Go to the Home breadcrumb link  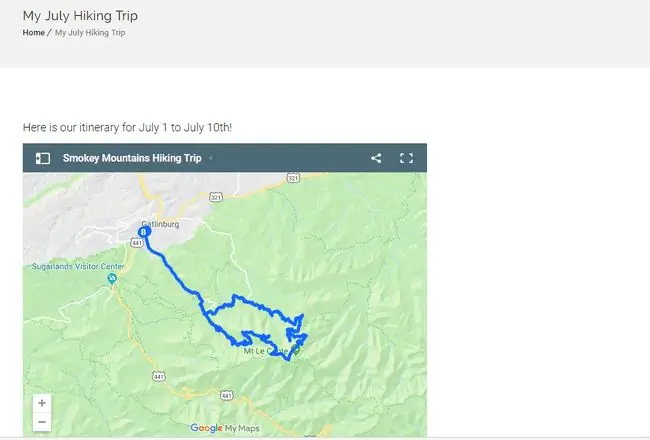click(x=34, y=32)
